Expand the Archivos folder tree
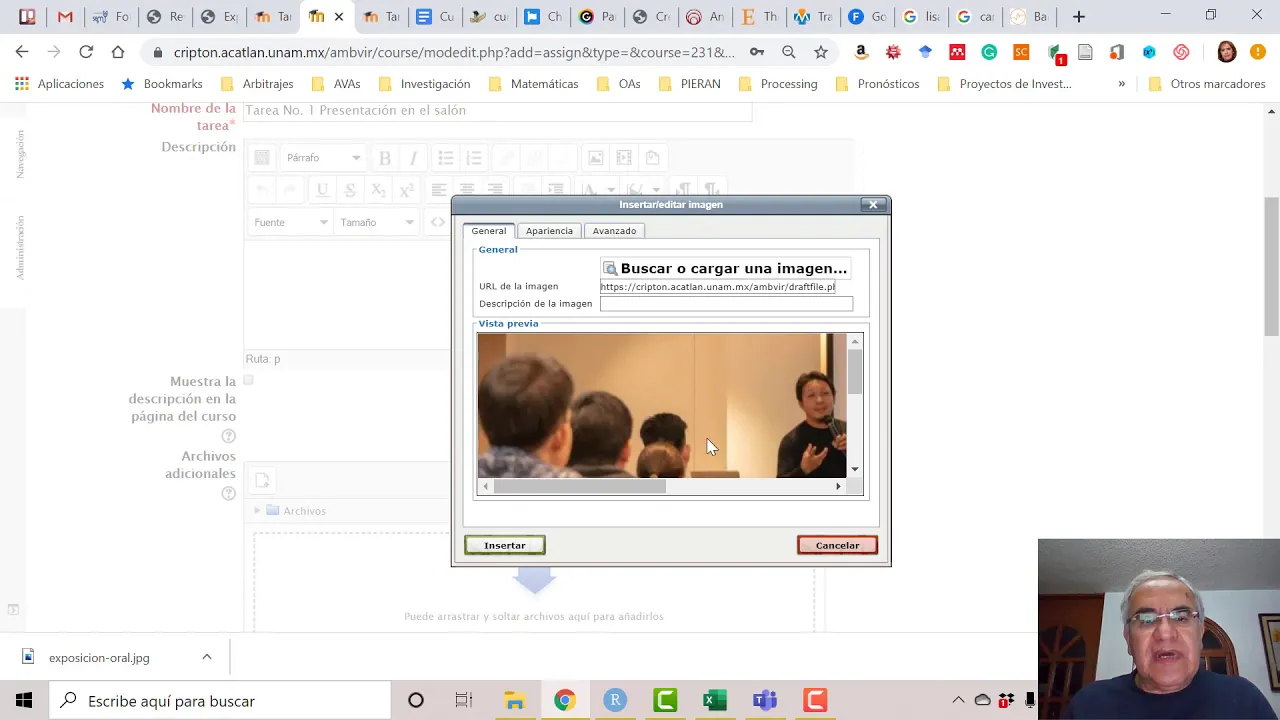The height and width of the screenshot is (720, 1280). [x=257, y=511]
